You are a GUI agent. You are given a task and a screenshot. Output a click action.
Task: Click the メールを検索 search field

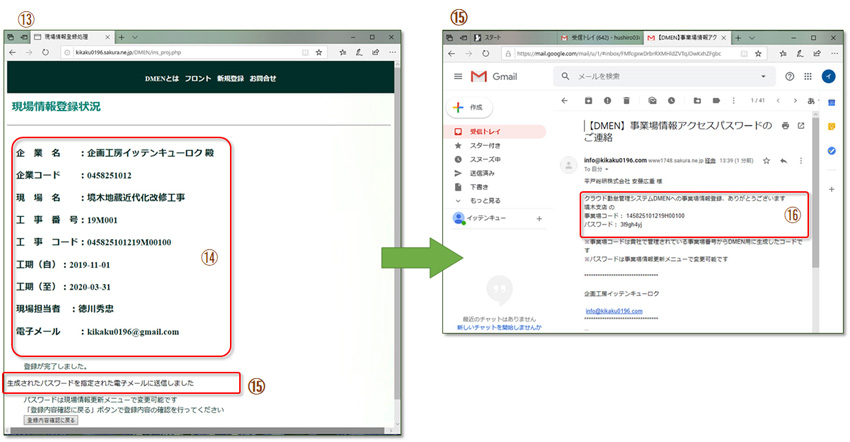pyautogui.click(x=664, y=76)
